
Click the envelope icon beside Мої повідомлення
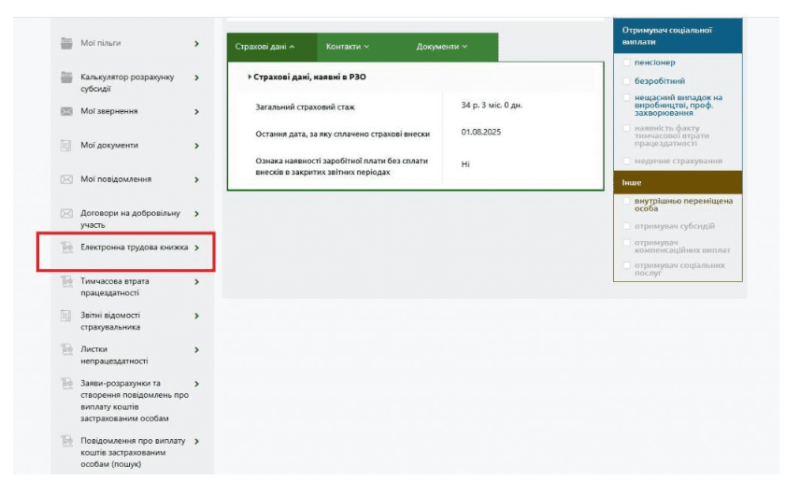pos(66,180)
